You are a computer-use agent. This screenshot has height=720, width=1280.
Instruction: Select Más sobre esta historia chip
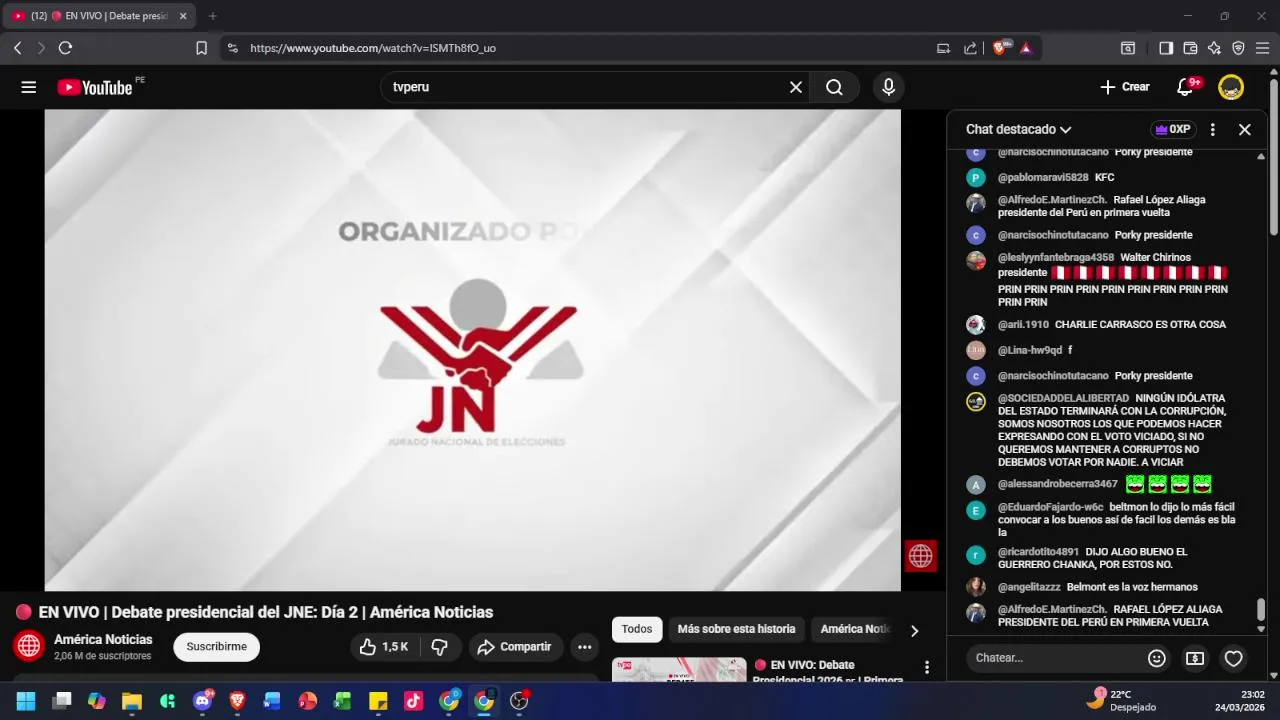click(x=736, y=629)
